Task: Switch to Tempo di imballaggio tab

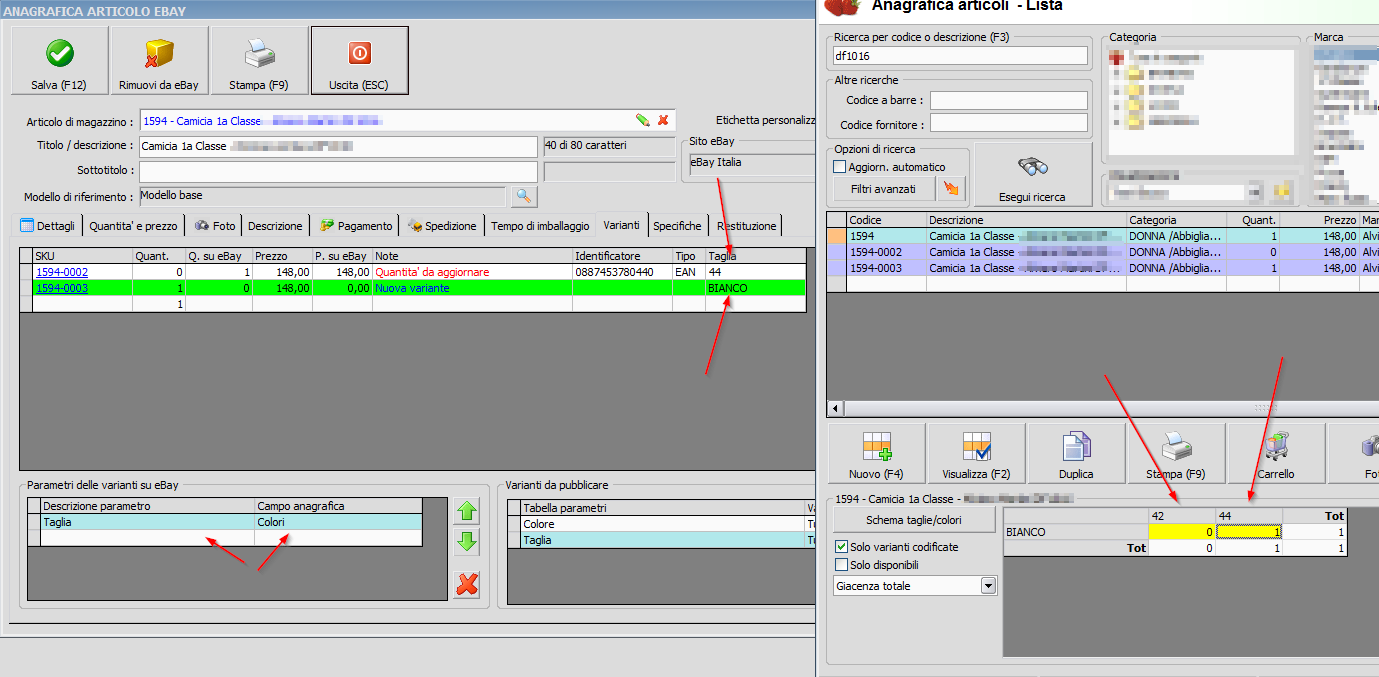Action: (x=540, y=225)
